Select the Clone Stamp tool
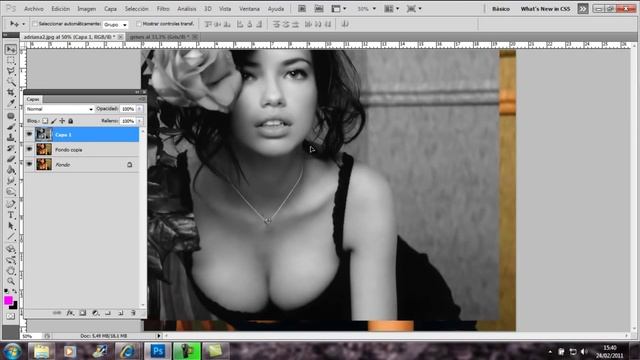The image size is (640, 360). (11, 137)
